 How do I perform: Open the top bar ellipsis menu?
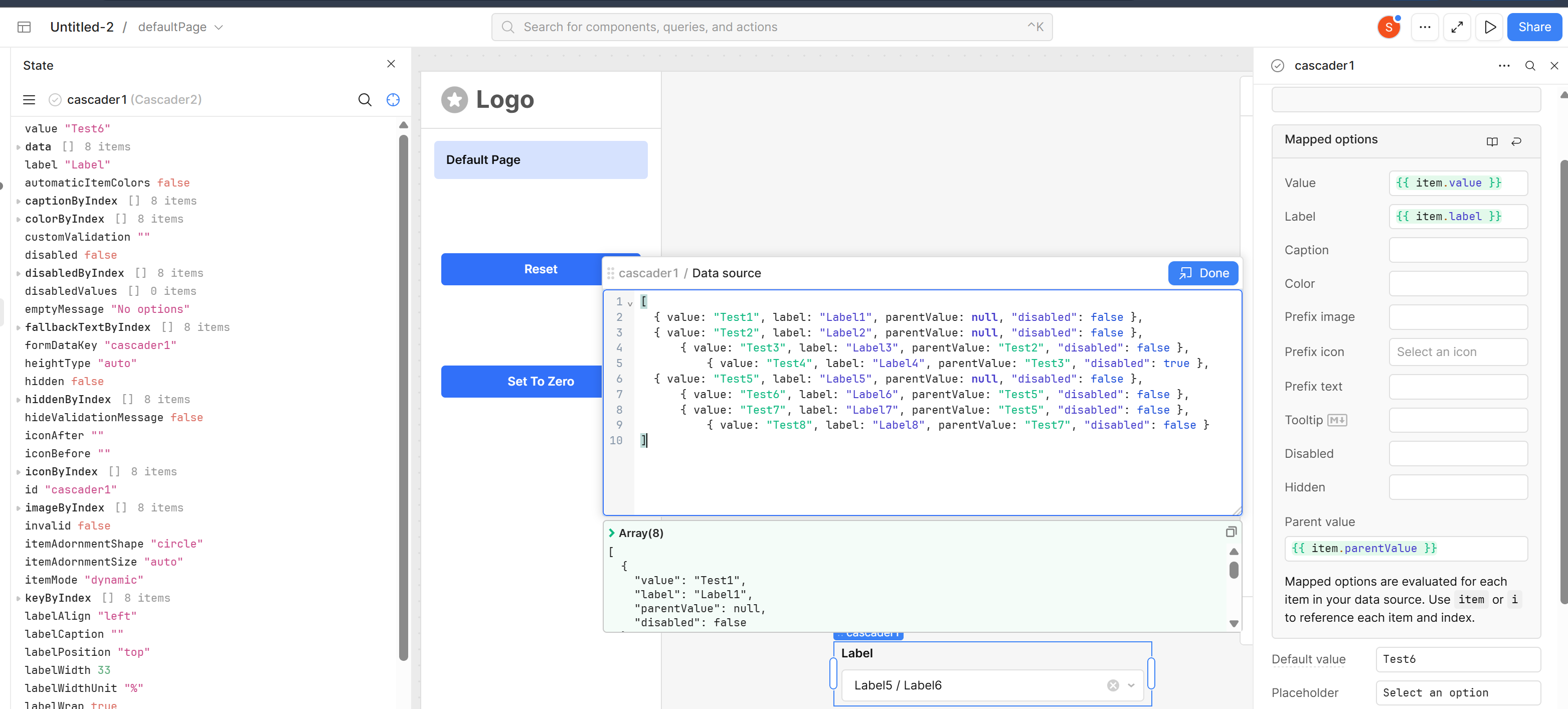tap(1425, 27)
